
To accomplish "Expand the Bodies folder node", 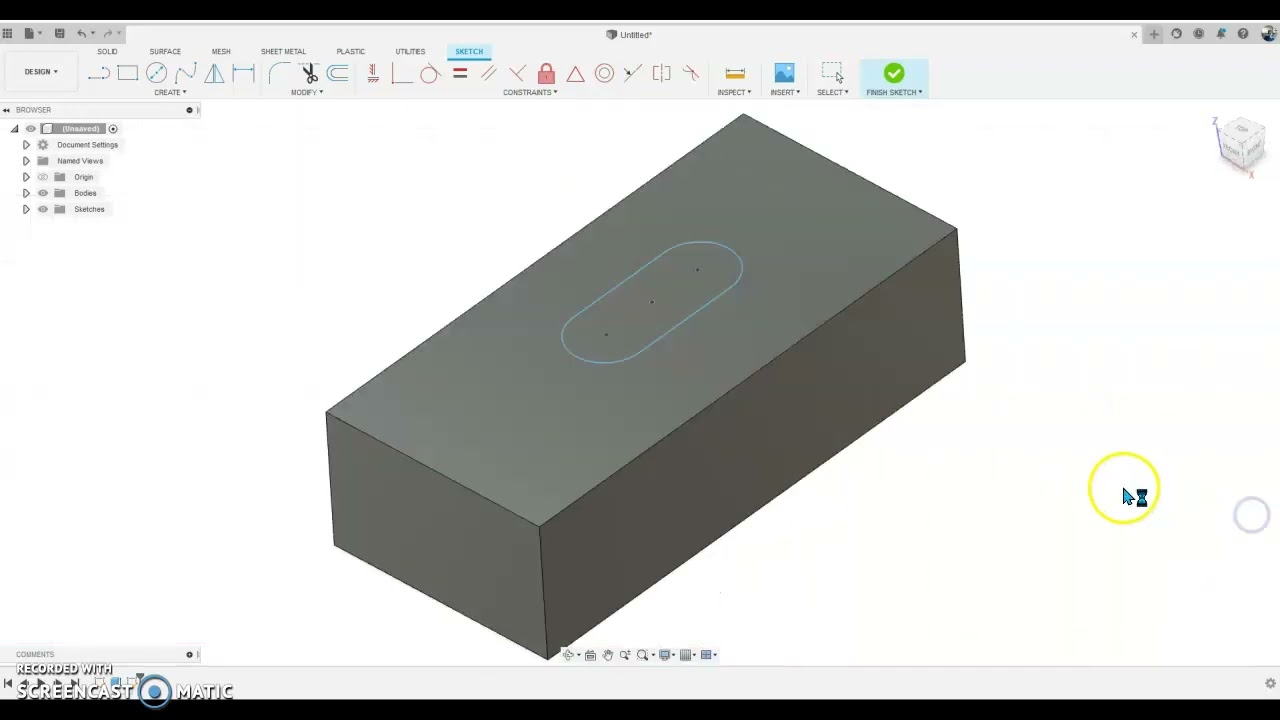I will pyautogui.click(x=26, y=193).
